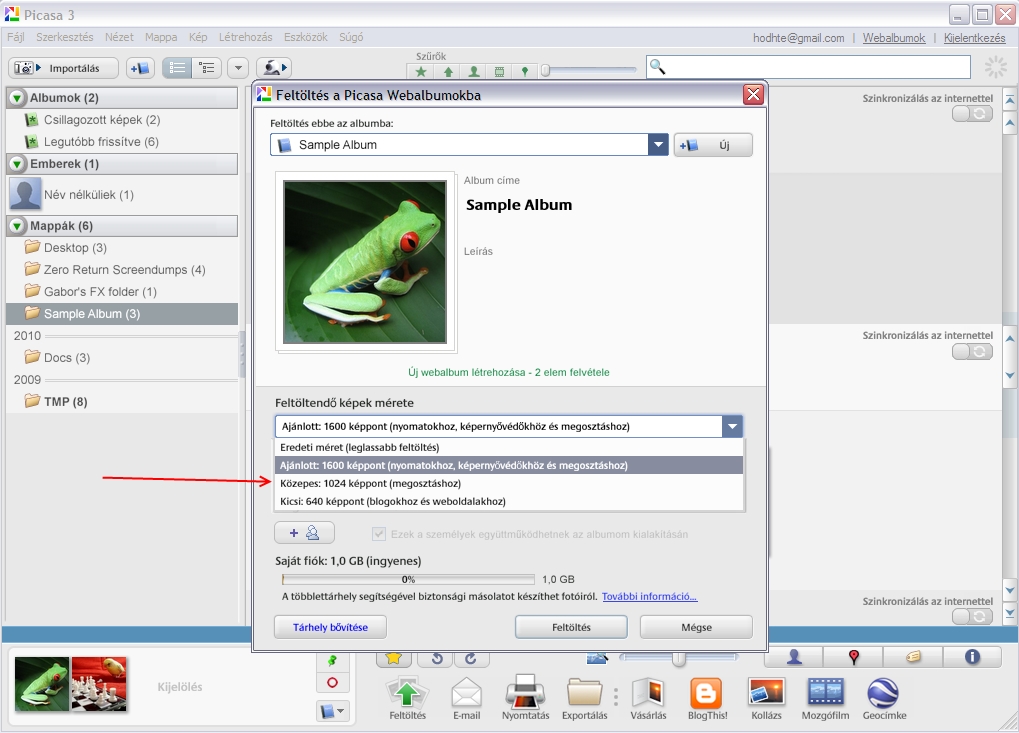Filter to show starred photos only
1019x733 pixels.
coord(421,71)
